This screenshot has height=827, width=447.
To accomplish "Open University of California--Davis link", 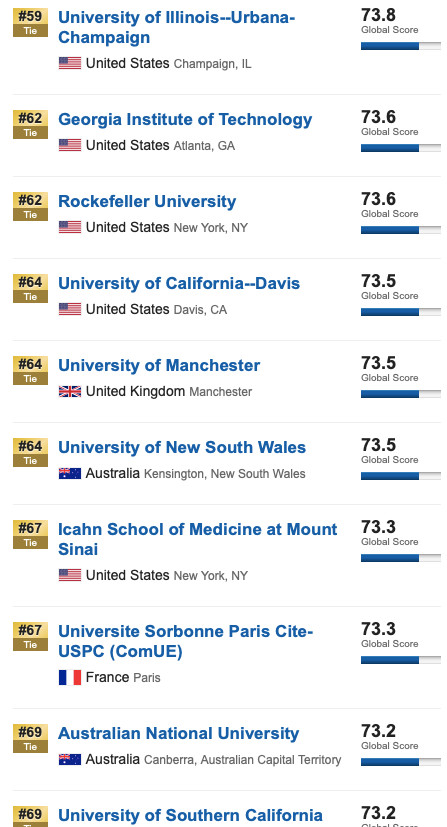I will [179, 283].
